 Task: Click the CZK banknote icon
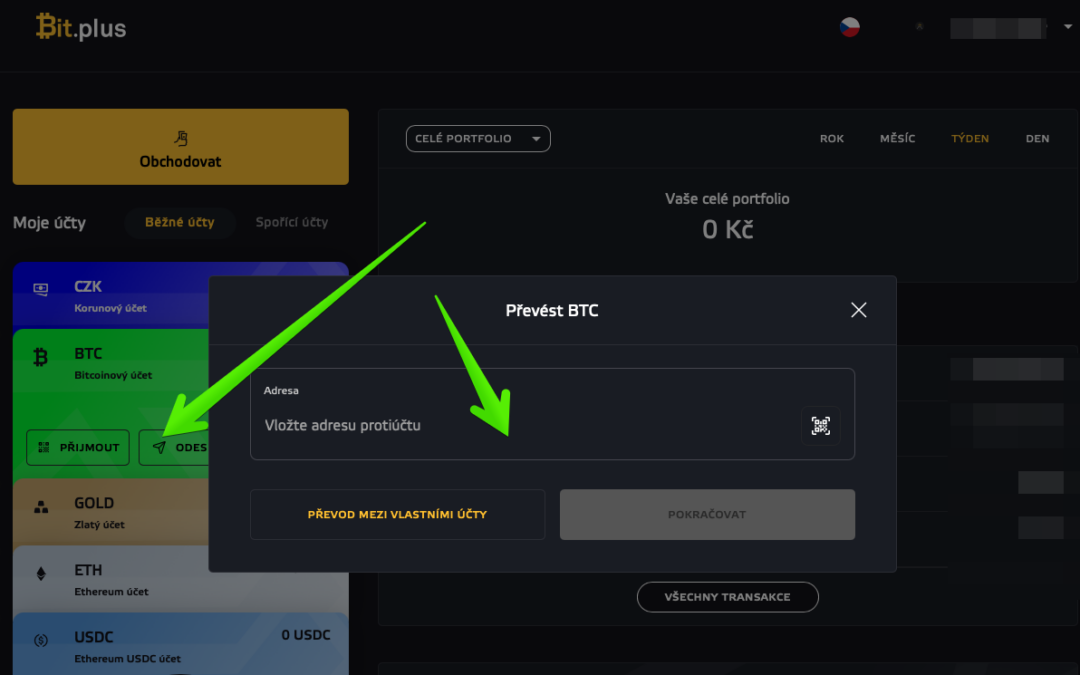(41, 289)
